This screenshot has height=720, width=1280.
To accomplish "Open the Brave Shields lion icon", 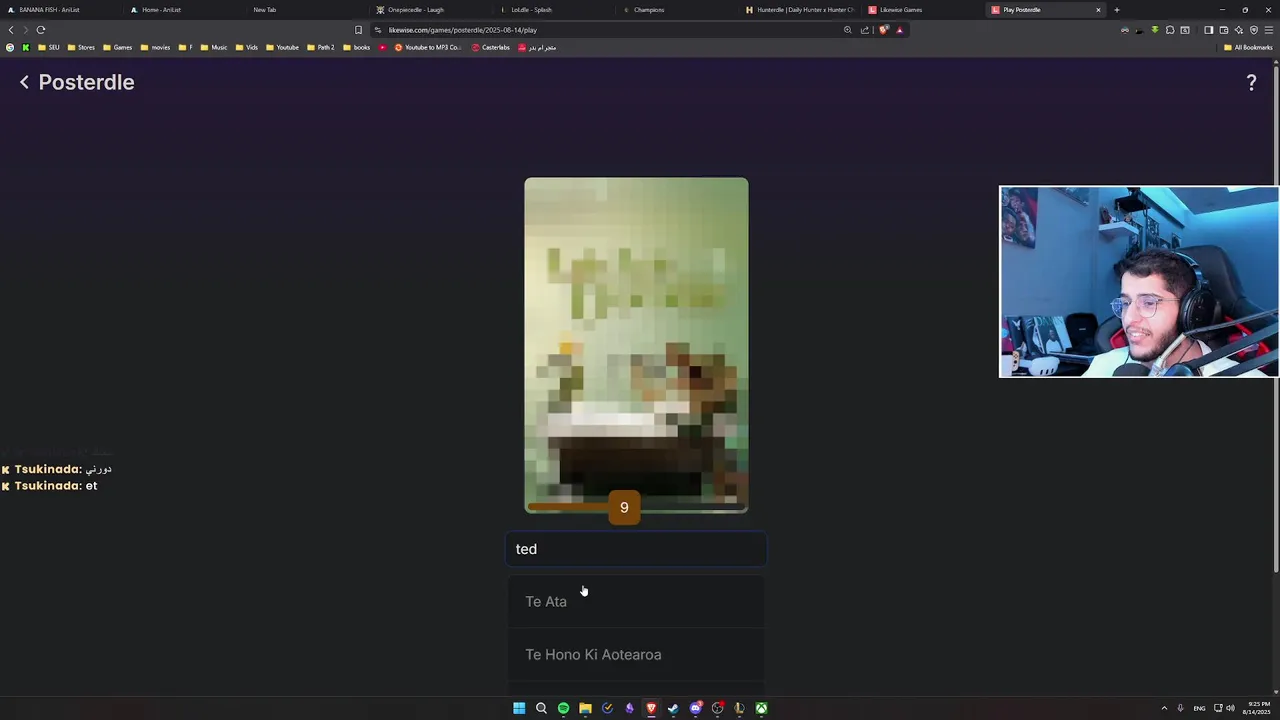I will point(883,30).
